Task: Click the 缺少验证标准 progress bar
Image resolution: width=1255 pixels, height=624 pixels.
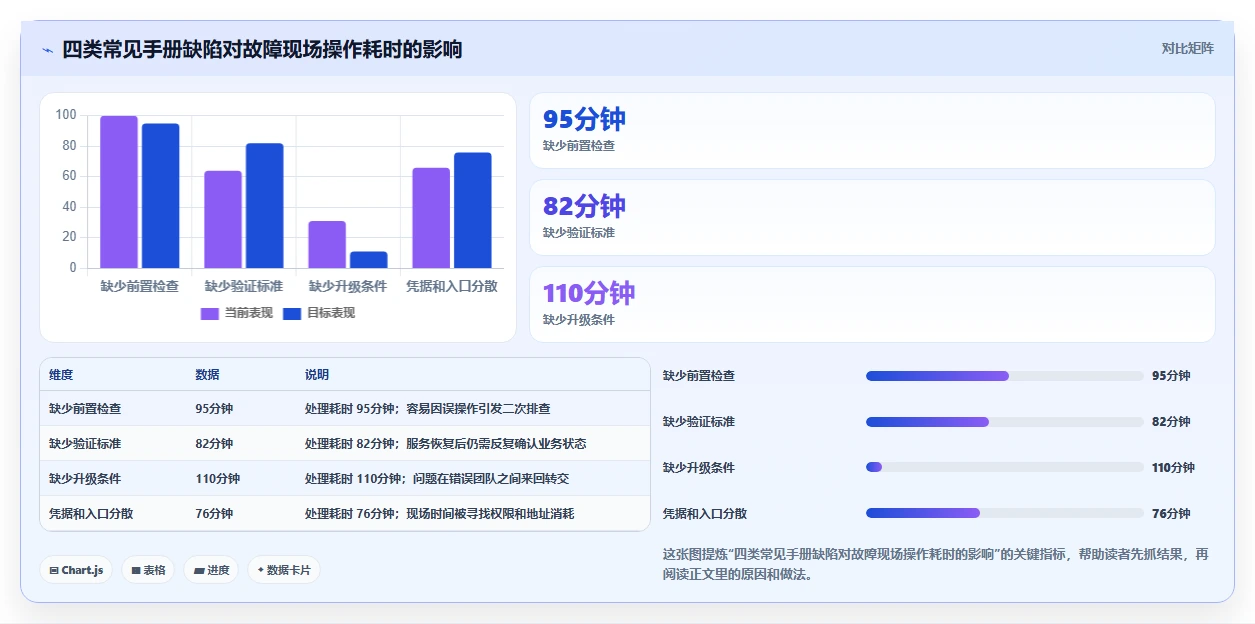Action: click(1004, 422)
